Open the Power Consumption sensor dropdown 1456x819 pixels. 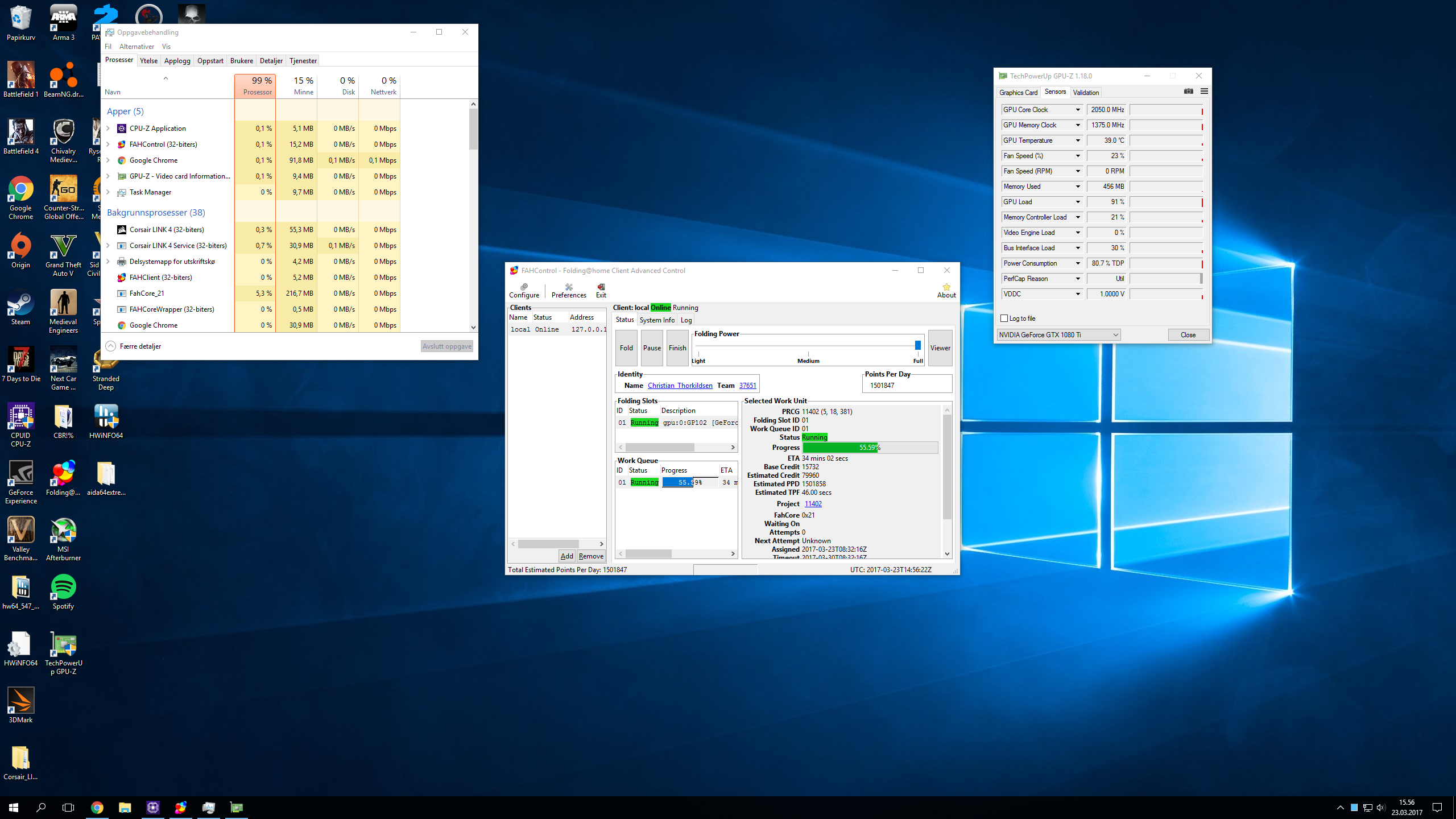pos(1077,263)
